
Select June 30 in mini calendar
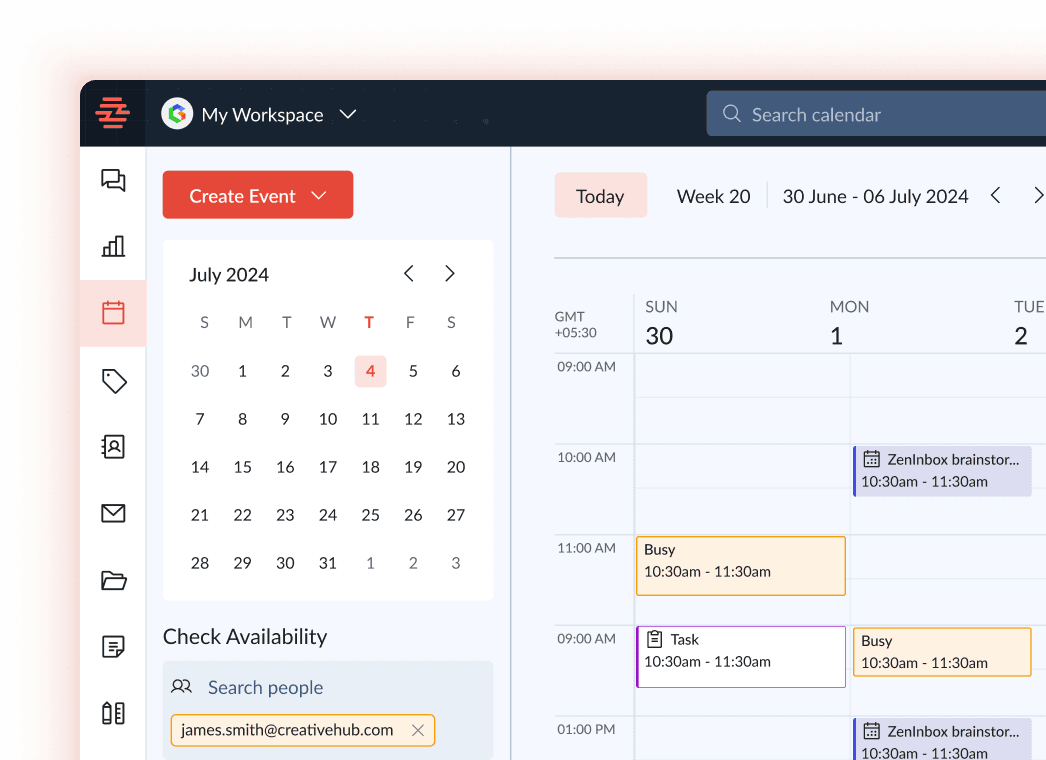click(200, 371)
